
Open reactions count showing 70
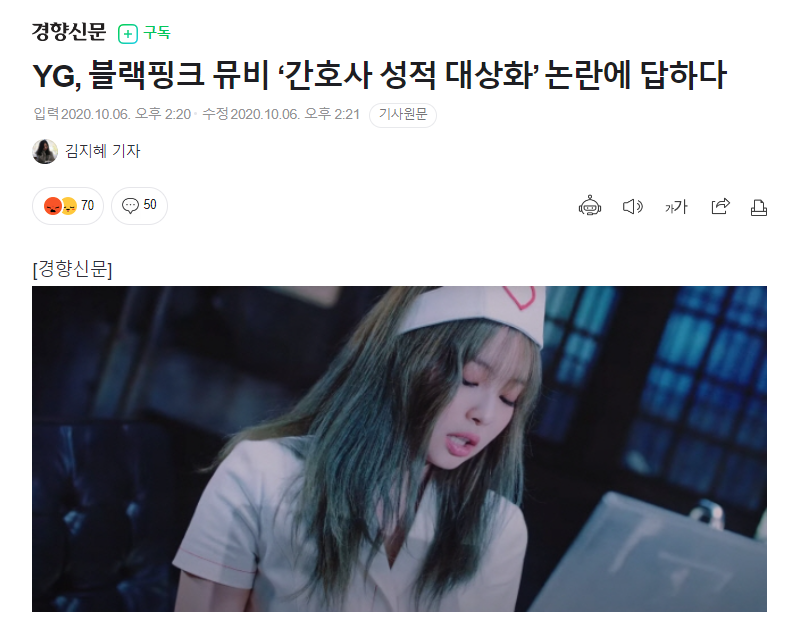coord(87,205)
